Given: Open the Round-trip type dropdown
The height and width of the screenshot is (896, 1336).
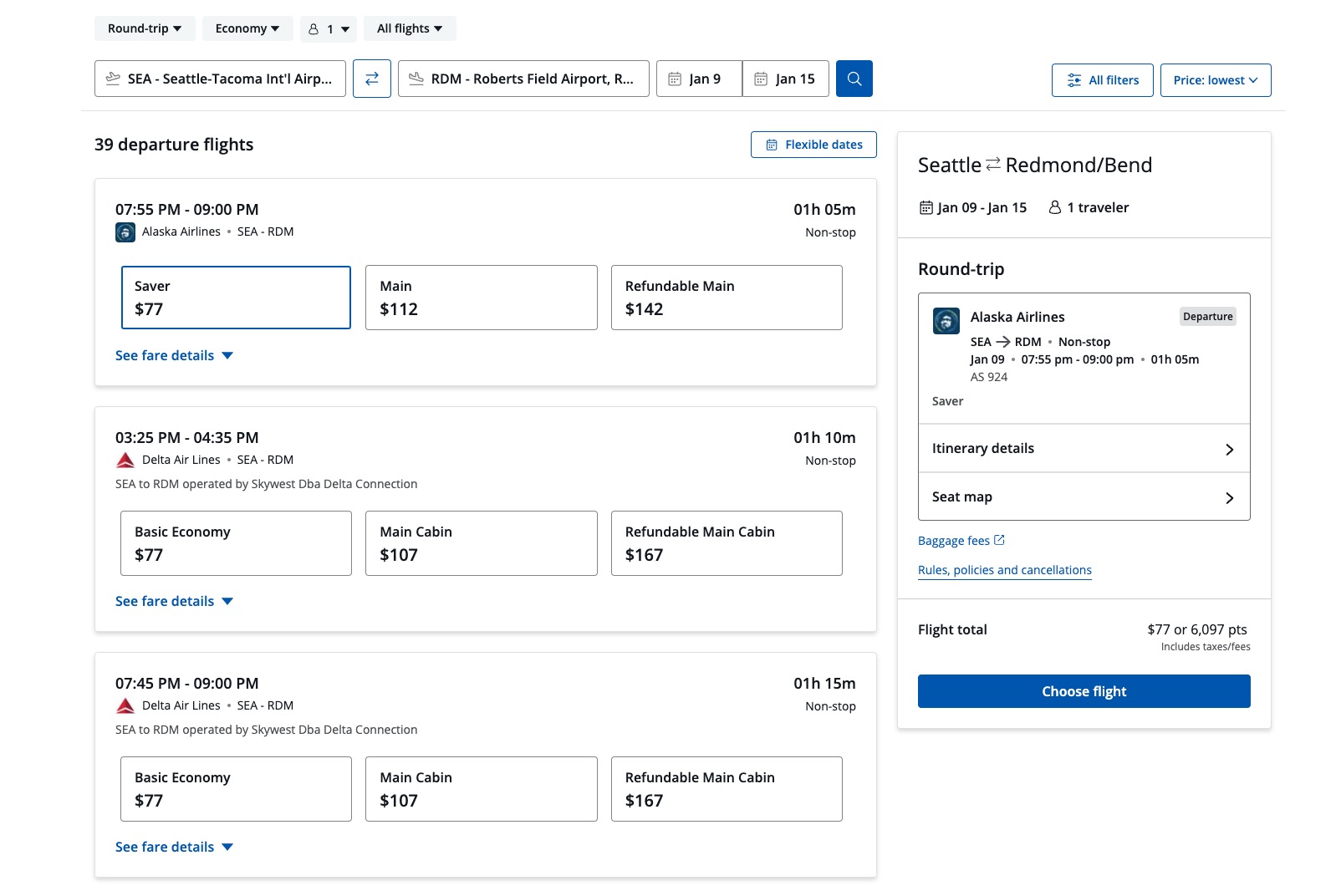Looking at the screenshot, I should (x=145, y=28).
